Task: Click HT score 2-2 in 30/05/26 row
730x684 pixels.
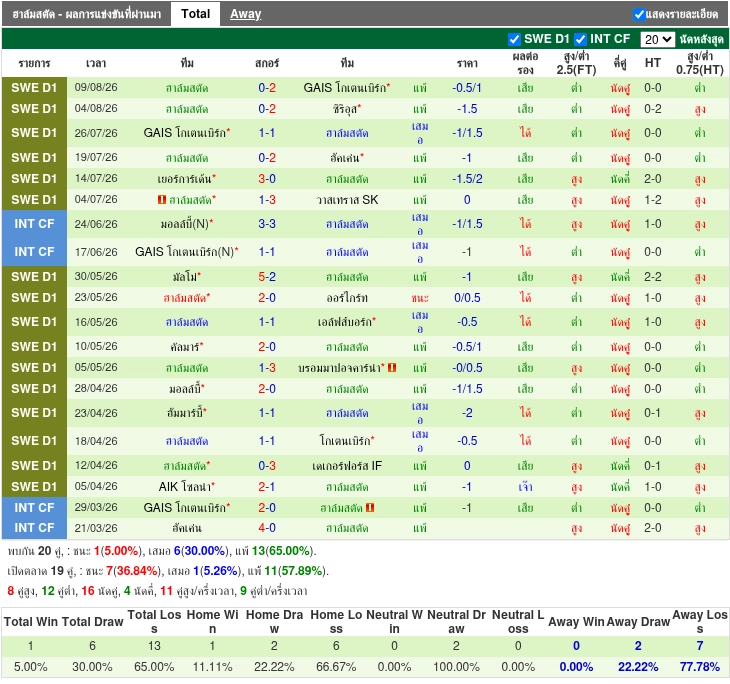Action: [652, 277]
